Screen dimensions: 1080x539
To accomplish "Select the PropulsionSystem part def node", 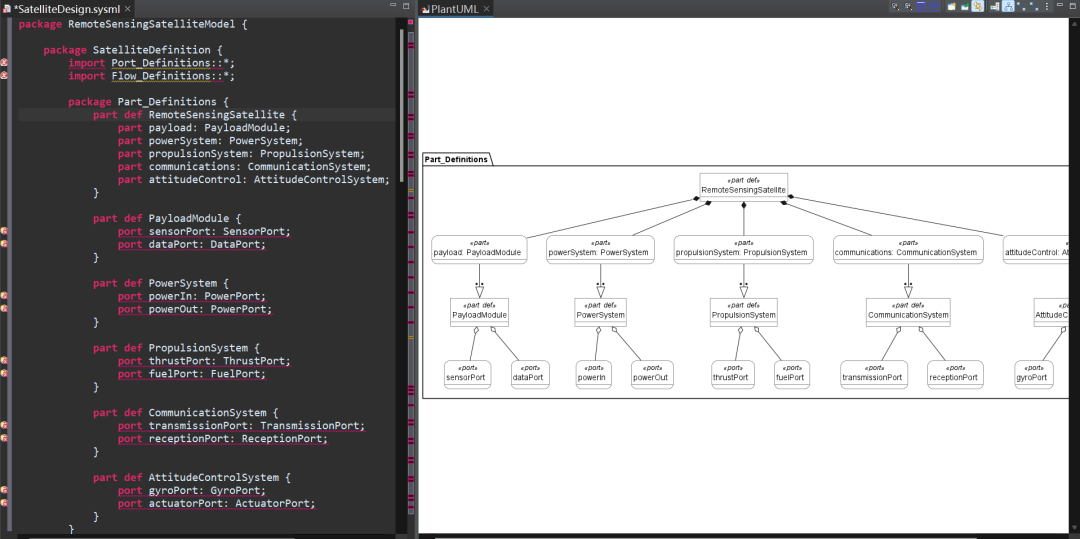I will [744, 312].
